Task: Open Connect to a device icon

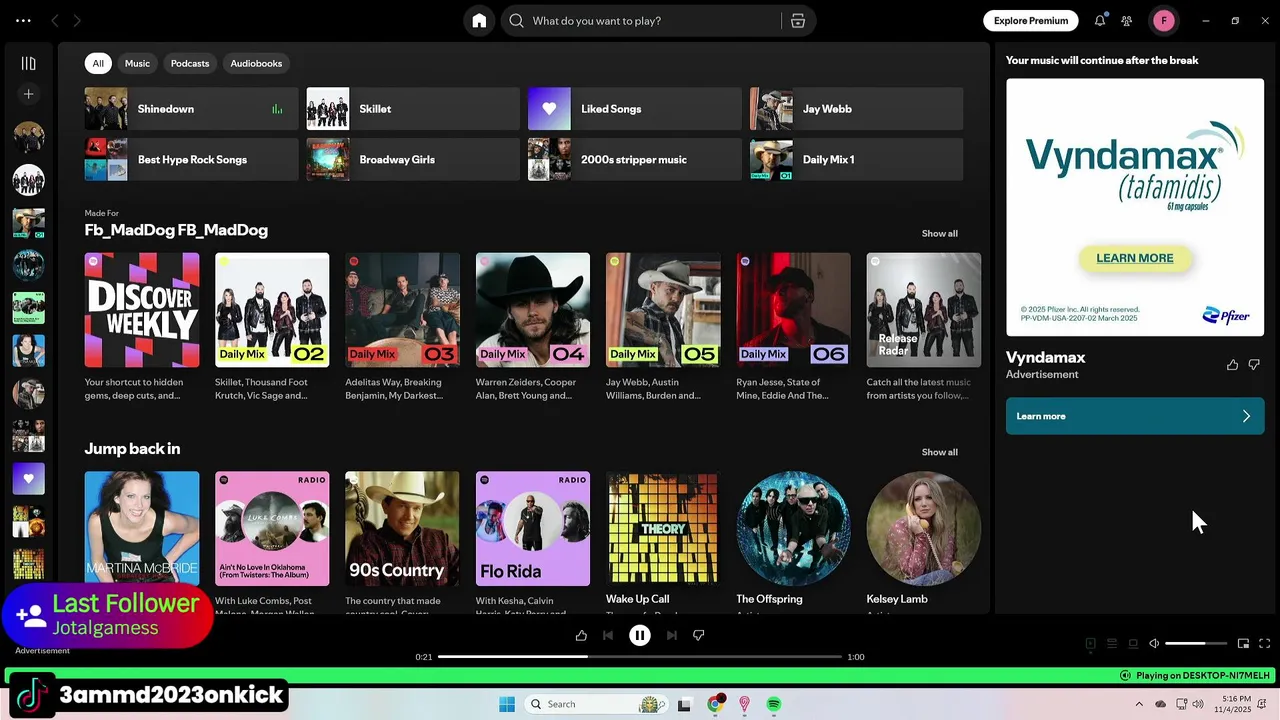Action: click(1133, 644)
